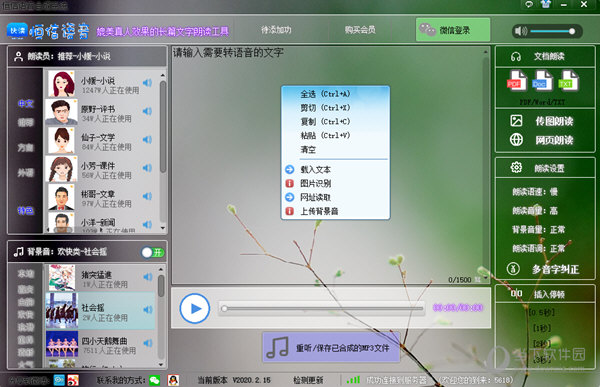The width and height of the screenshot is (600, 387).
Task: Click 朗读音量: 高 setting
Action: 535,211
